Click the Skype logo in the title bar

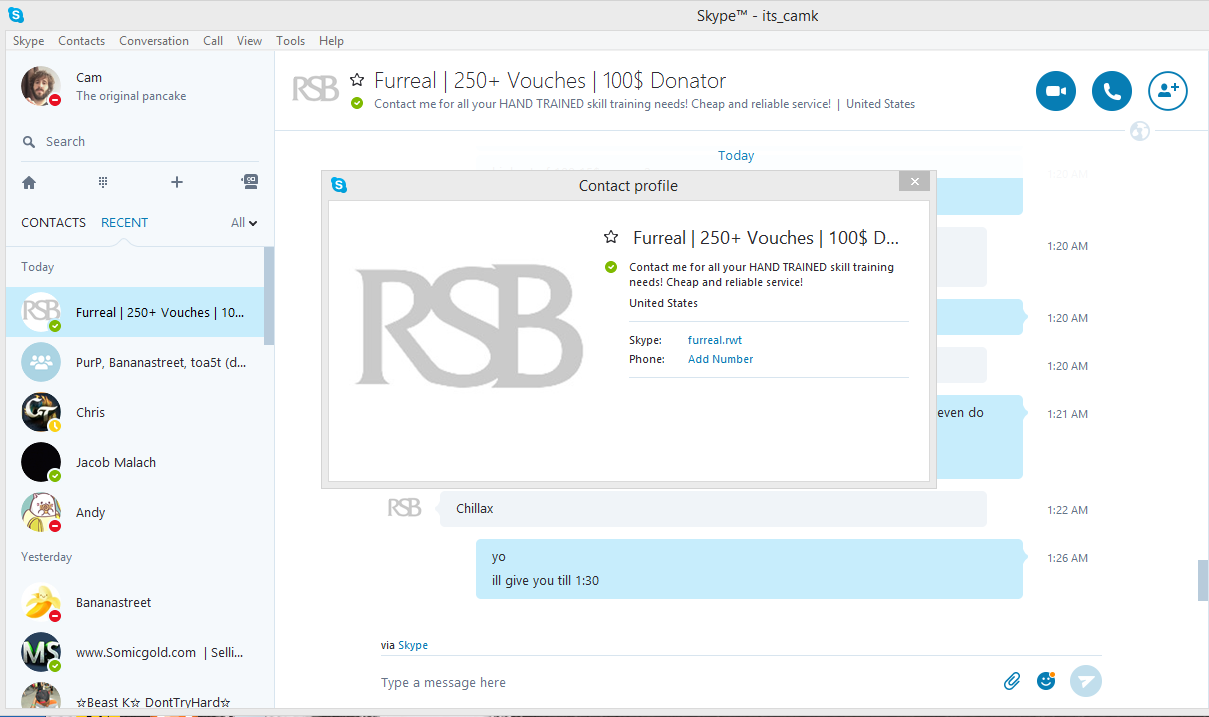point(15,15)
